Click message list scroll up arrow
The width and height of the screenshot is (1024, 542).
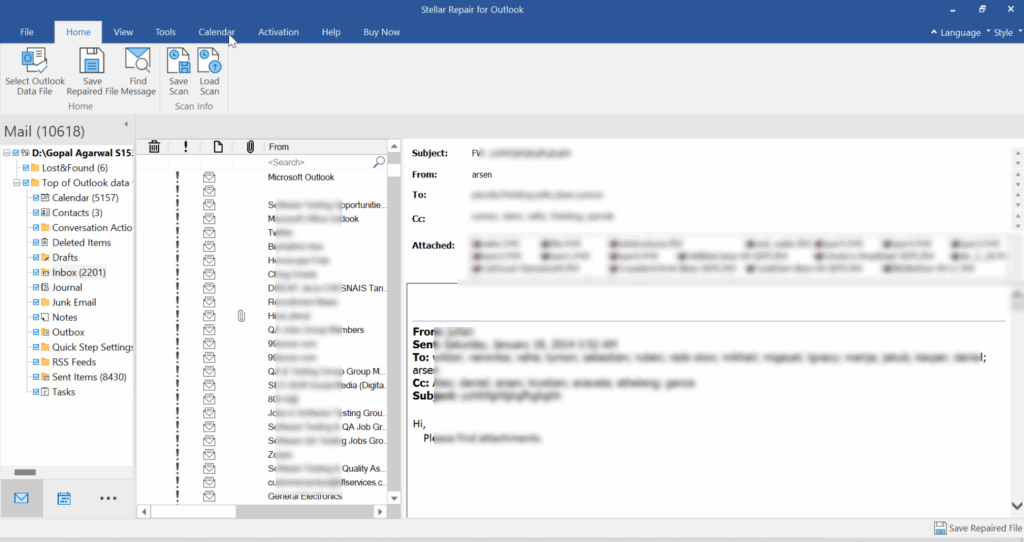[394, 146]
